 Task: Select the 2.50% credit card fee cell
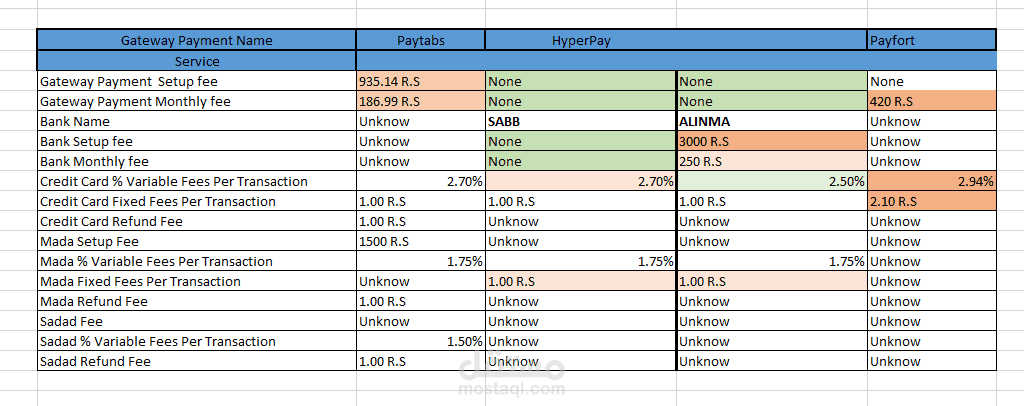click(772, 181)
